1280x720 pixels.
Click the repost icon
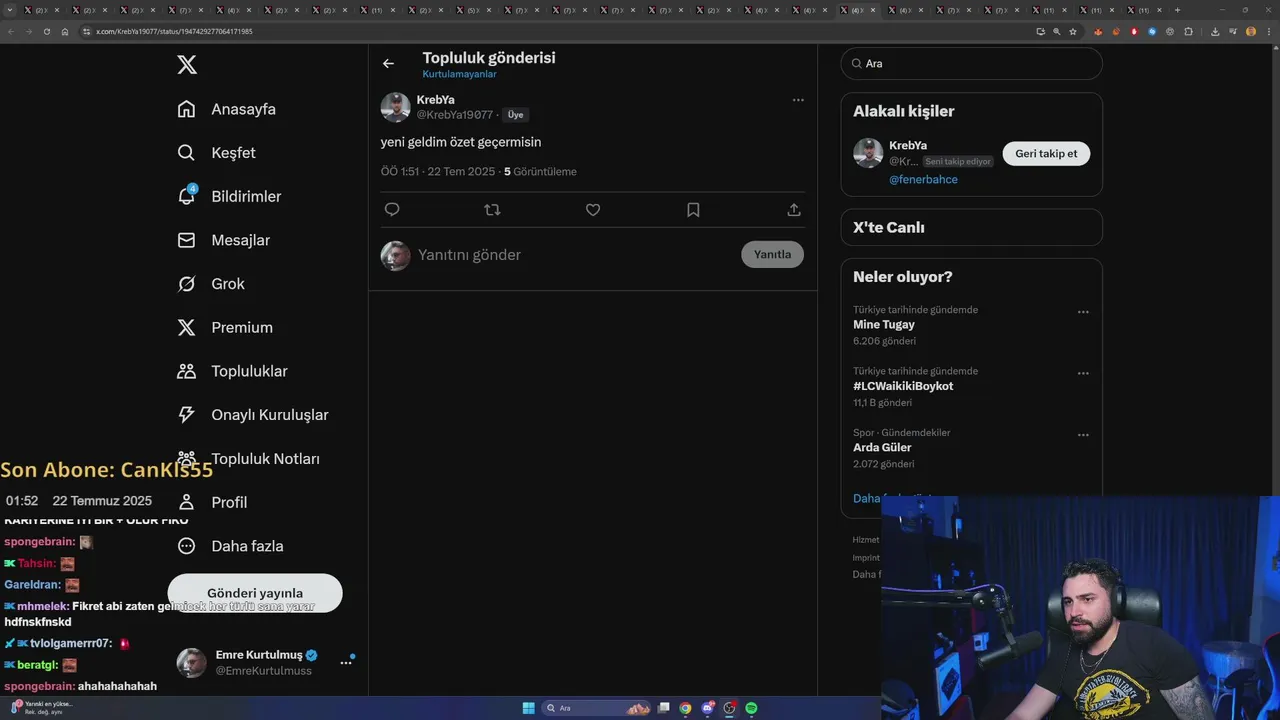pyautogui.click(x=492, y=210)
